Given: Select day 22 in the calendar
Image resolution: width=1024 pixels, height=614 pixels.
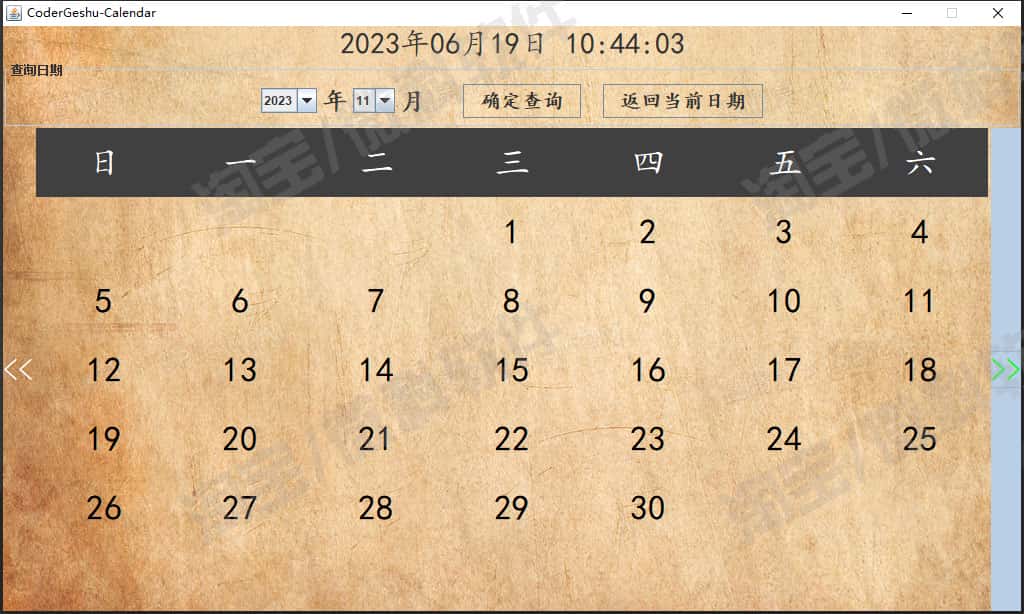Looking at the screenshot, I should [x=511, y=439].
